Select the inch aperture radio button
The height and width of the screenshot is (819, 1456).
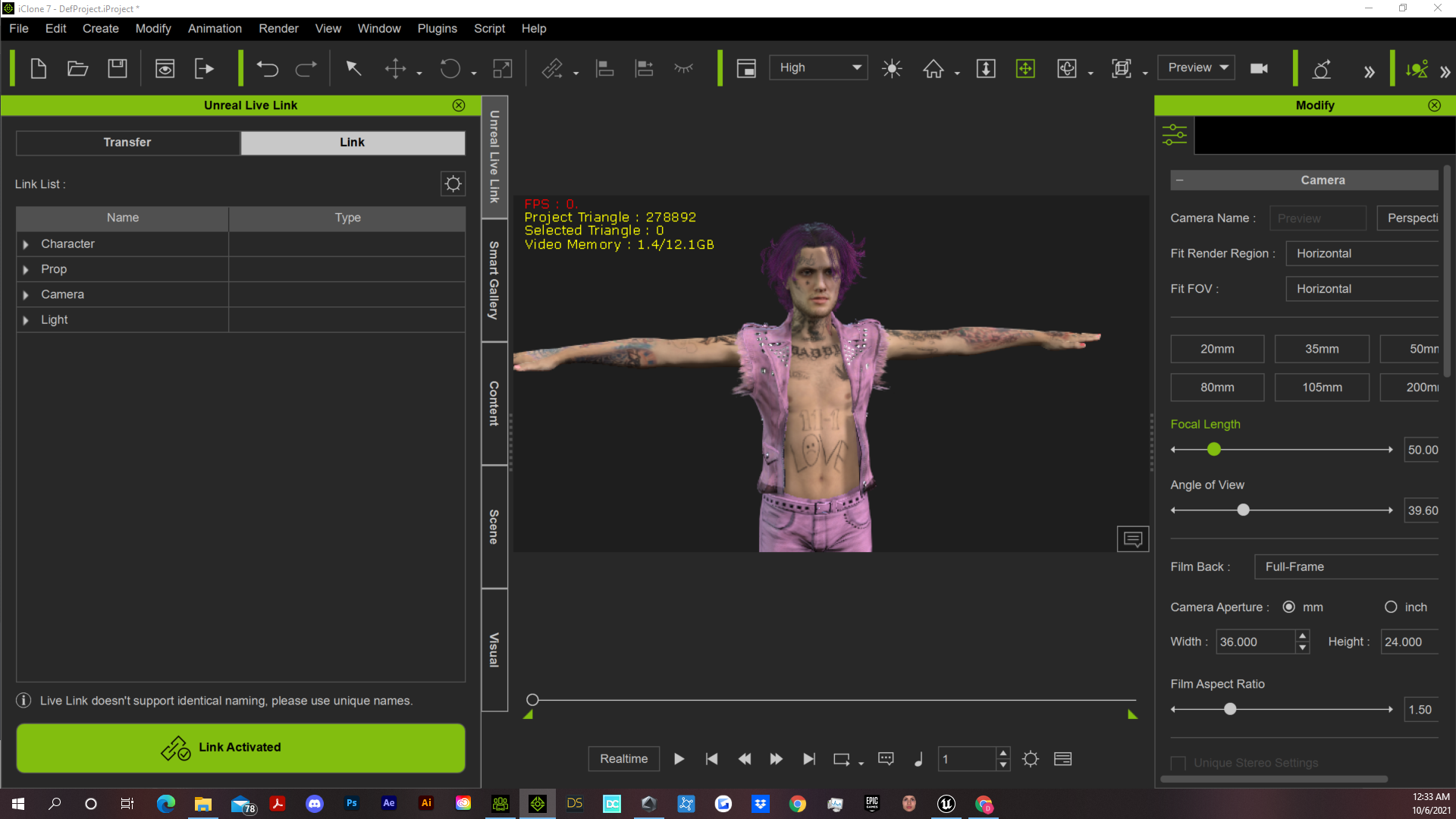[x=1391, y=607]
